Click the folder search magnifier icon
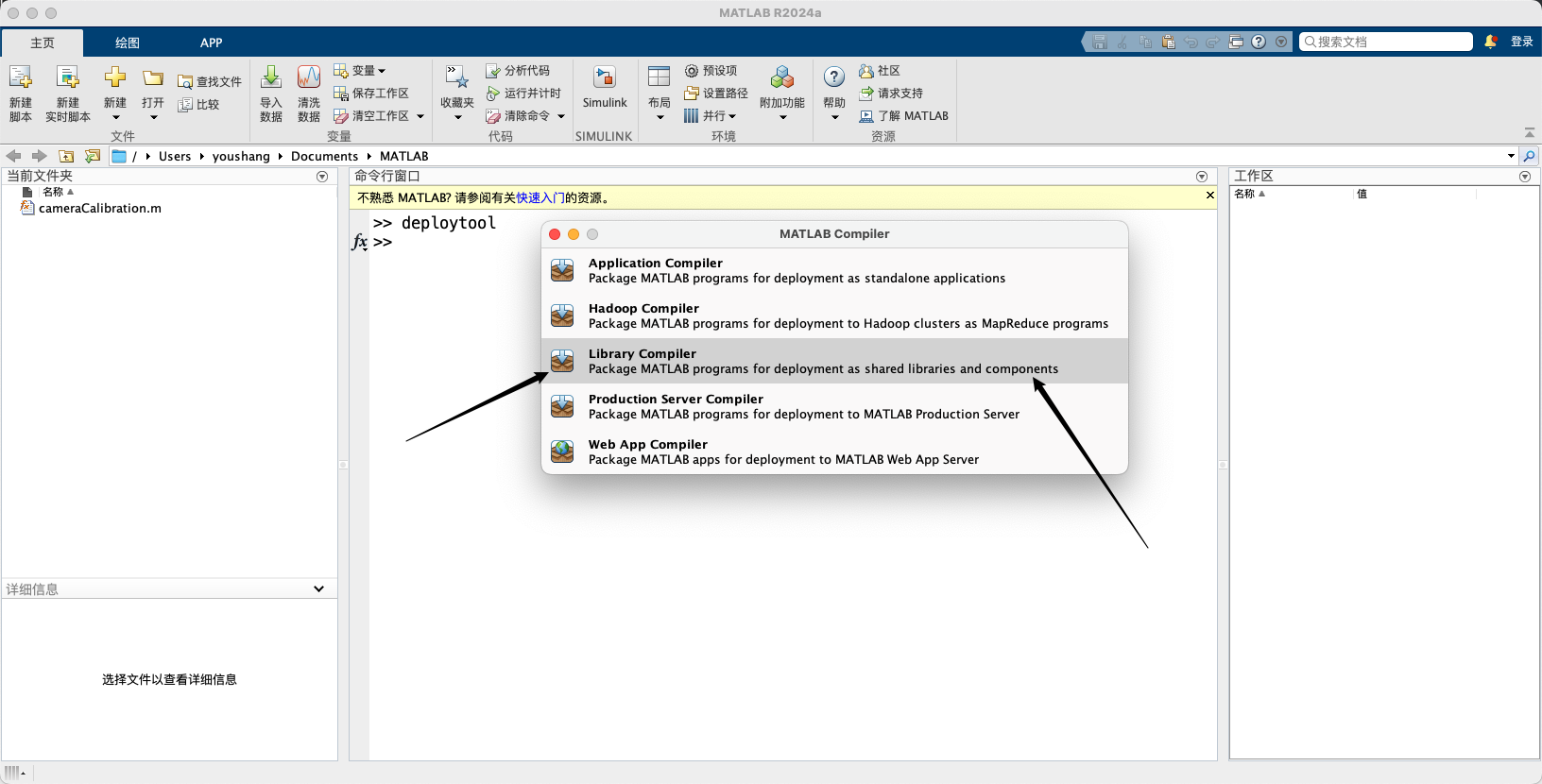 (x=1530, y=156)
